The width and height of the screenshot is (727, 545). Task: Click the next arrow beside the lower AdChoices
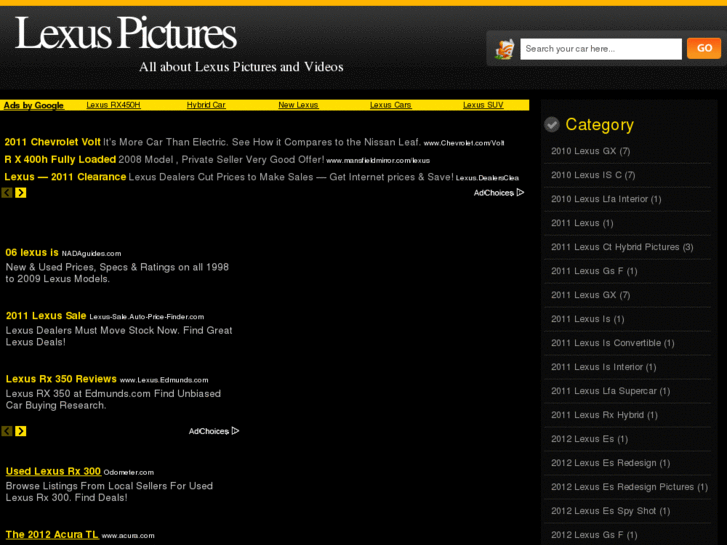tap(21, 431)
